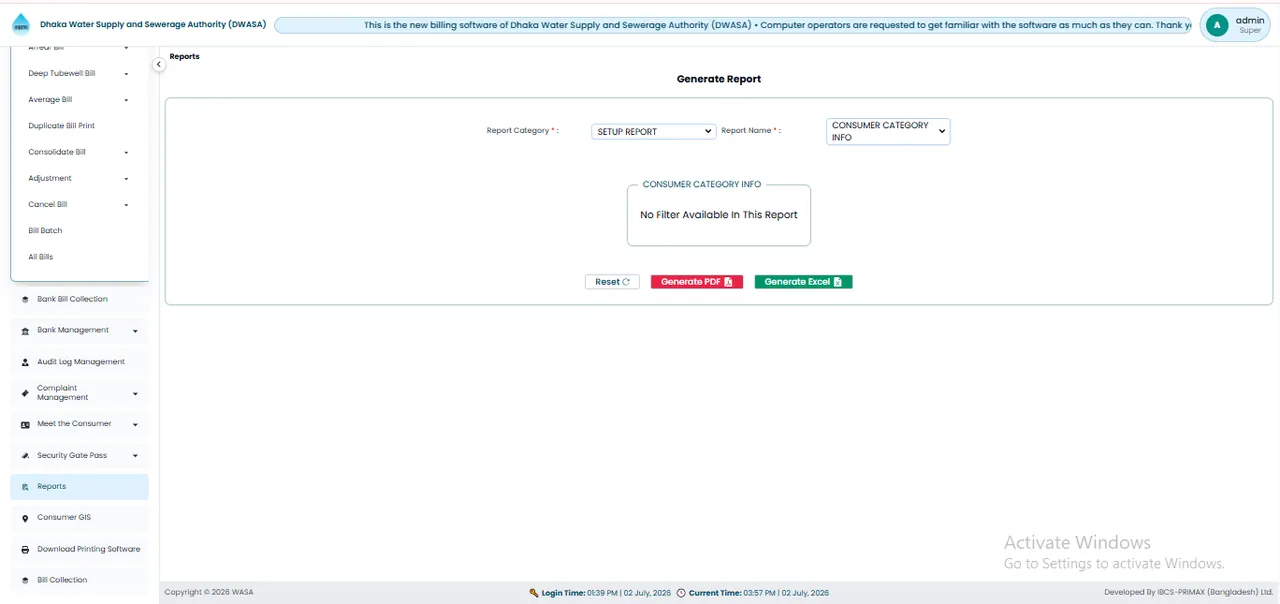
Task: Click the Generate Excel button
Action: tap(804, 282)
